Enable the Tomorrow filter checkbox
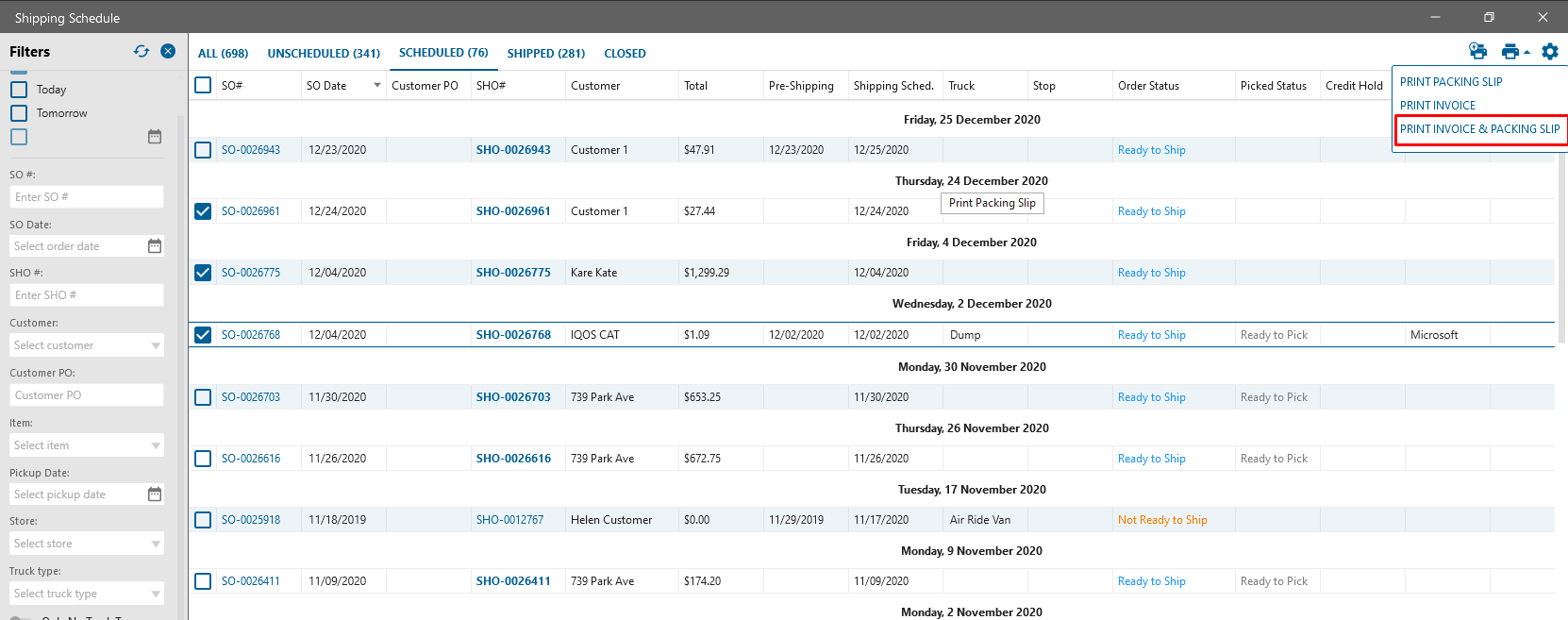This screenshot has height=620, width=1568. click(x=19, y=113)
